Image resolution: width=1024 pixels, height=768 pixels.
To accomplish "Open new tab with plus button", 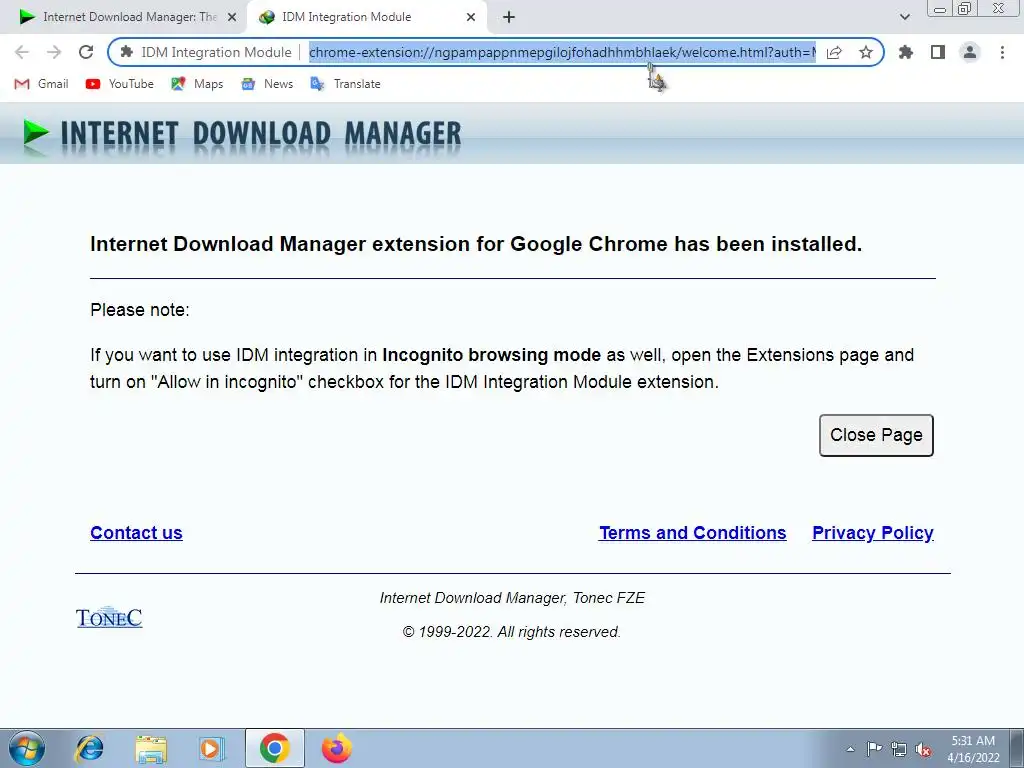I will pyautogui.click(x=509, y=17).
